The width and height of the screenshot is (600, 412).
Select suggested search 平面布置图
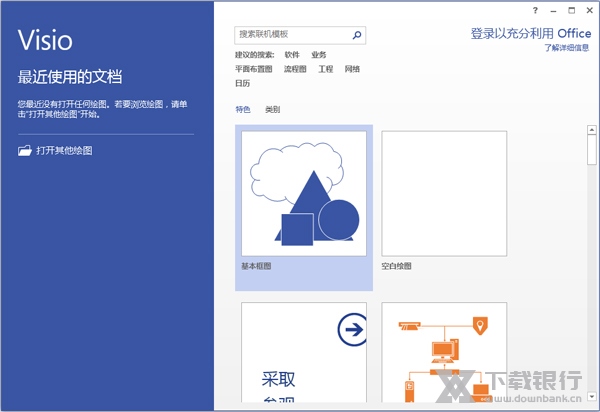[253, 69]
